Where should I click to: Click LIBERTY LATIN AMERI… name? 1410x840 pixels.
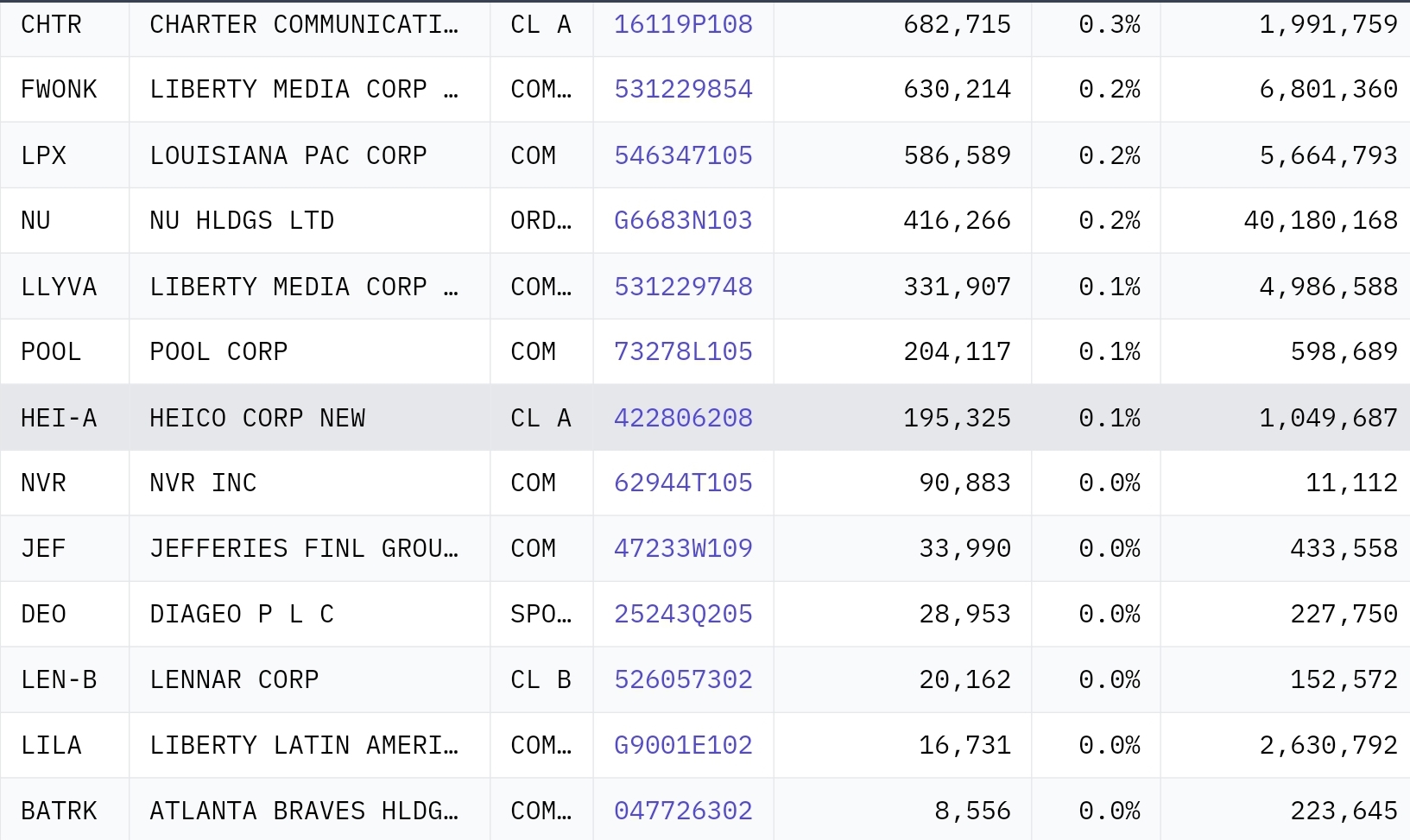click(x=304, y=745)
